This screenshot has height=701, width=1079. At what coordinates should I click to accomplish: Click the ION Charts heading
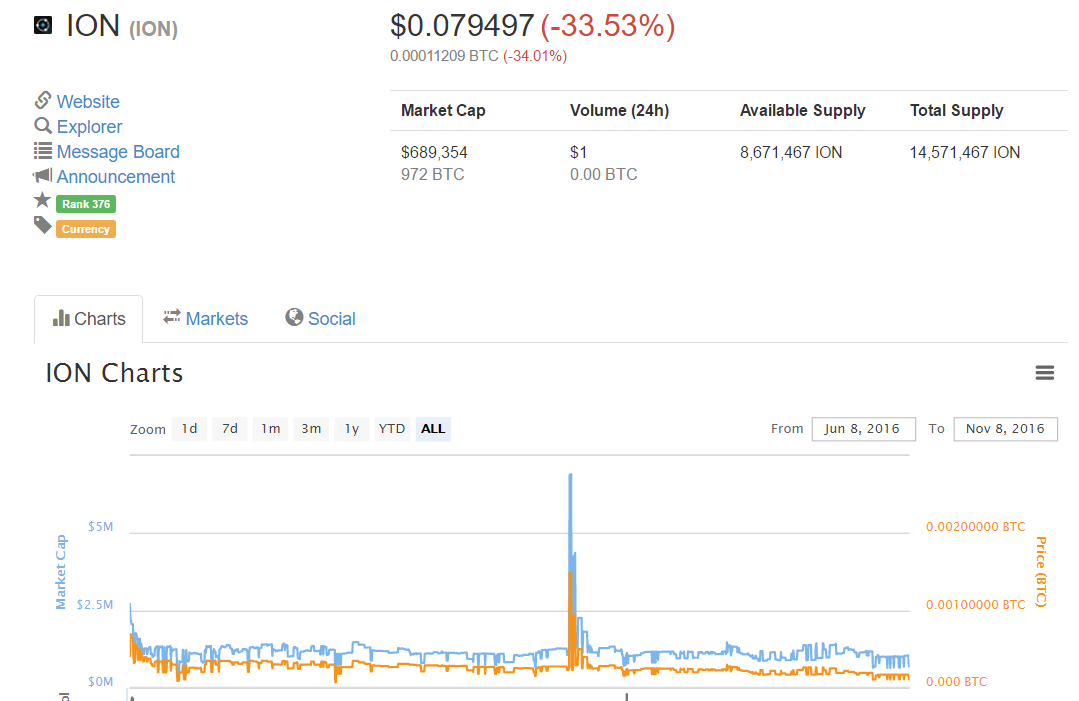[x=114, y=373]
